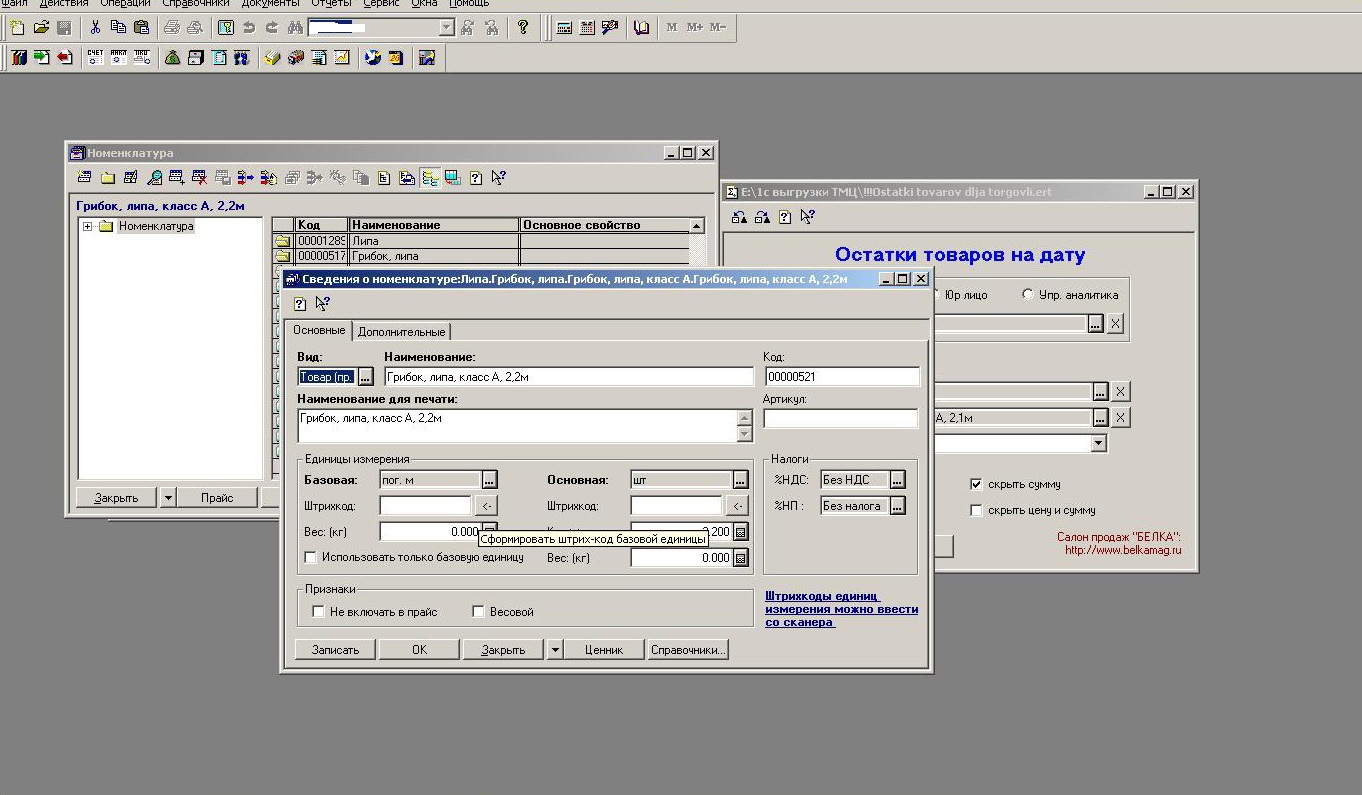This screenshot has height=795, width=1362.
Task: Open the Справочники menu
Action: pyautogui.click(x=198, y=4)
